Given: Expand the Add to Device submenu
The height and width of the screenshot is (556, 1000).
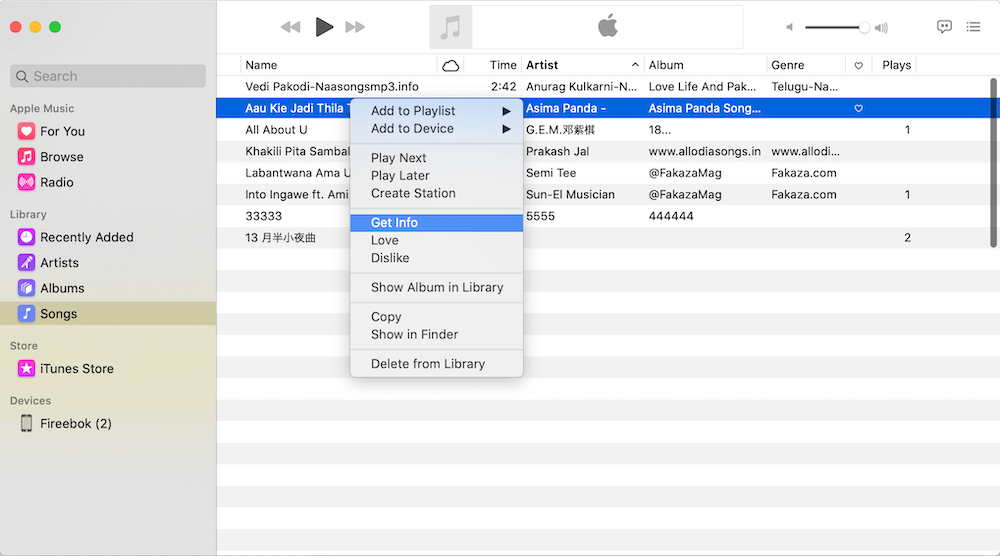Looking at the screenshot, I should coord(436,129).
